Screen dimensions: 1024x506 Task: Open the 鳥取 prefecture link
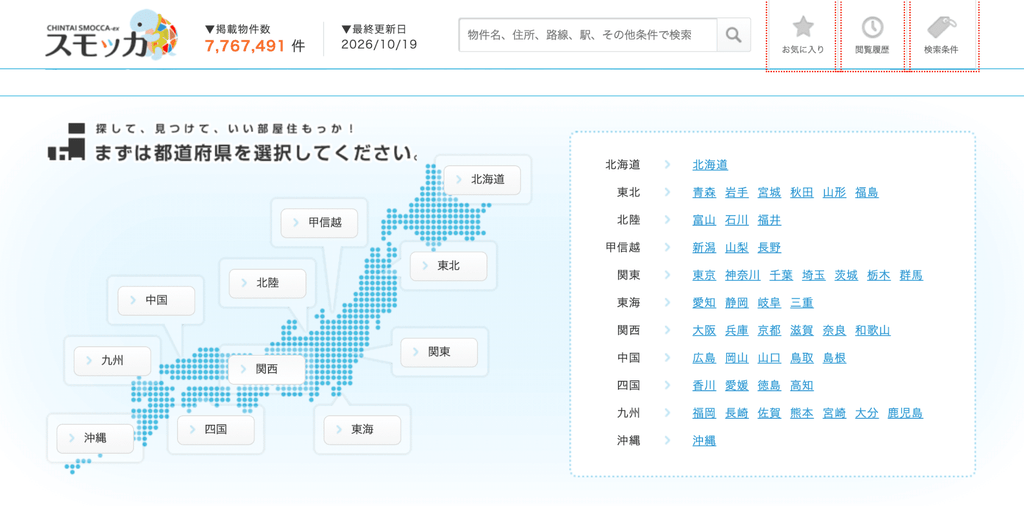[802, 358]
